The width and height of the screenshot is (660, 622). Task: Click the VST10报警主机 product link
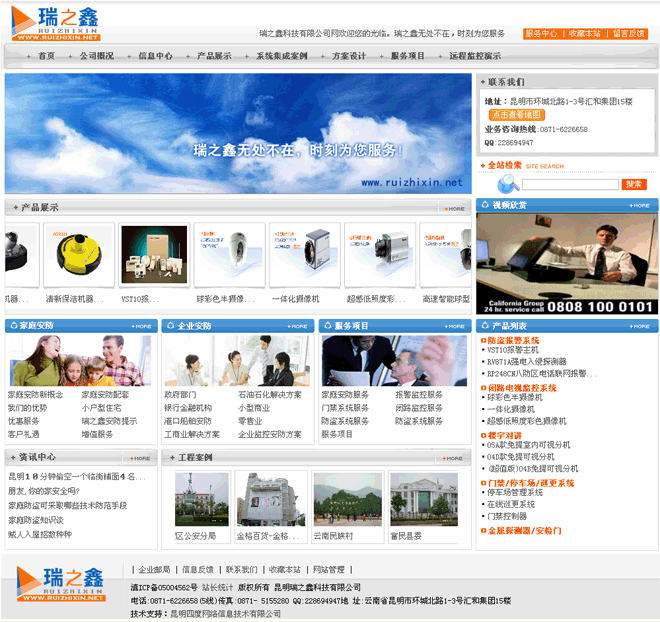(x=513, y=350)
